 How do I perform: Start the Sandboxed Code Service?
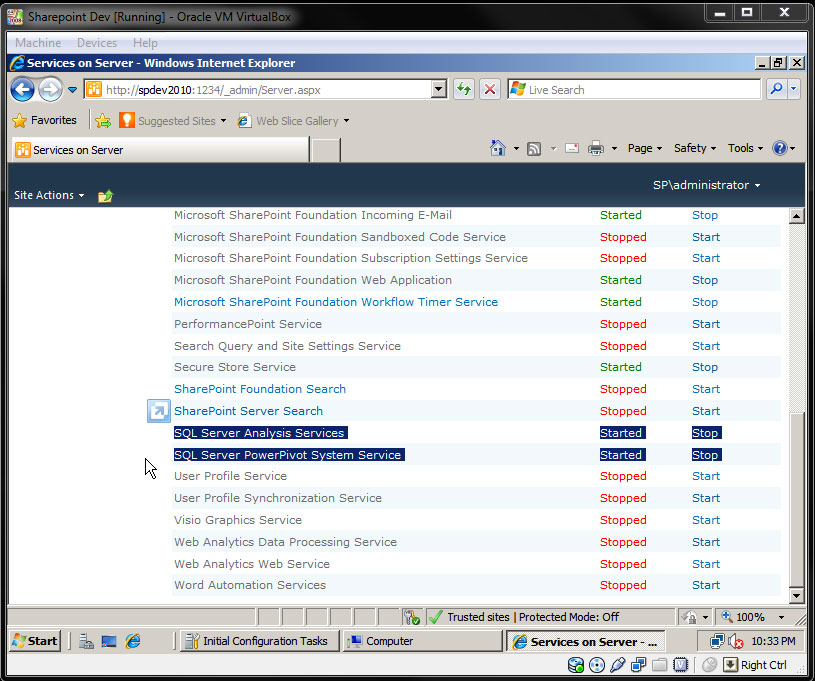pos(706,237)
